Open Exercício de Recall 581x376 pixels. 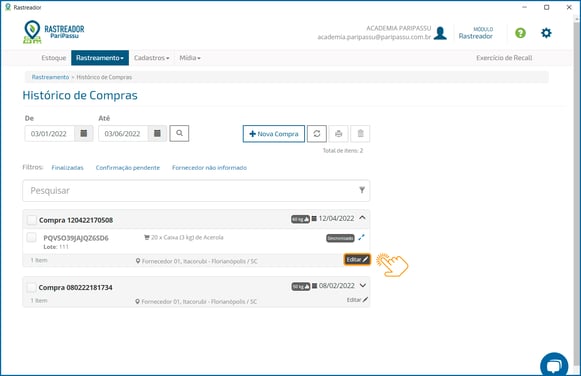pyautogui.click(x=504, y=58)
